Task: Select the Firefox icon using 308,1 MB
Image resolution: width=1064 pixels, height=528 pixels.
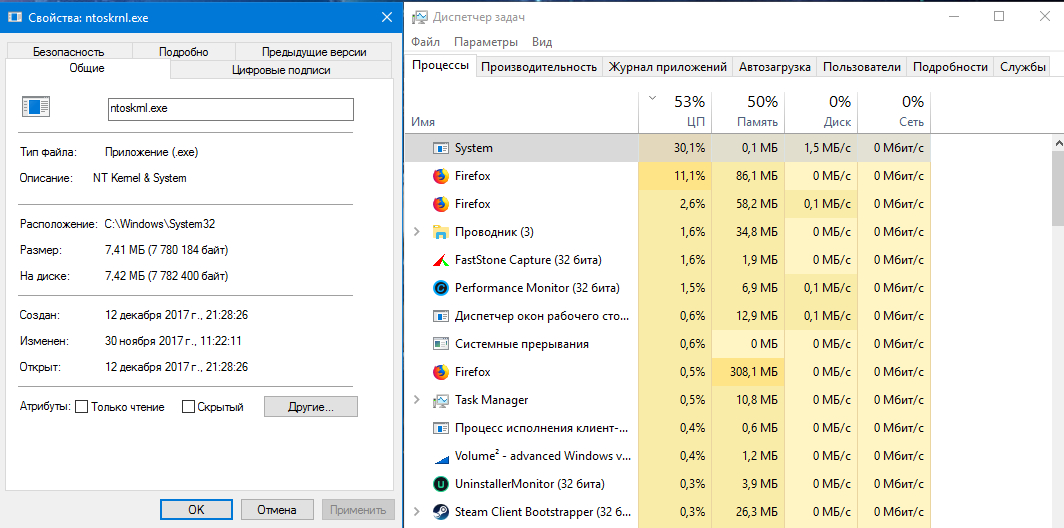Action: pos(440,372)
